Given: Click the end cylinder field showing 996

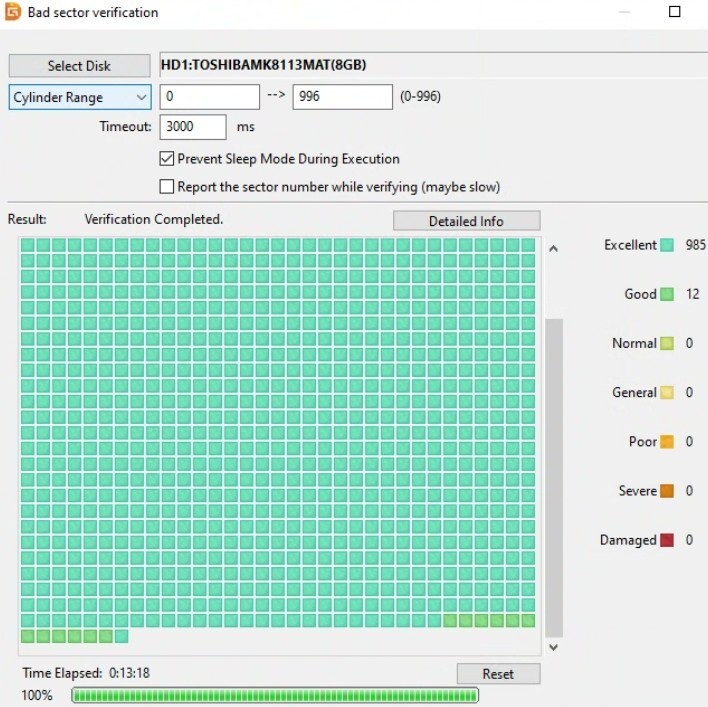Looking at the screenshot, I should [x=342, y=97].
